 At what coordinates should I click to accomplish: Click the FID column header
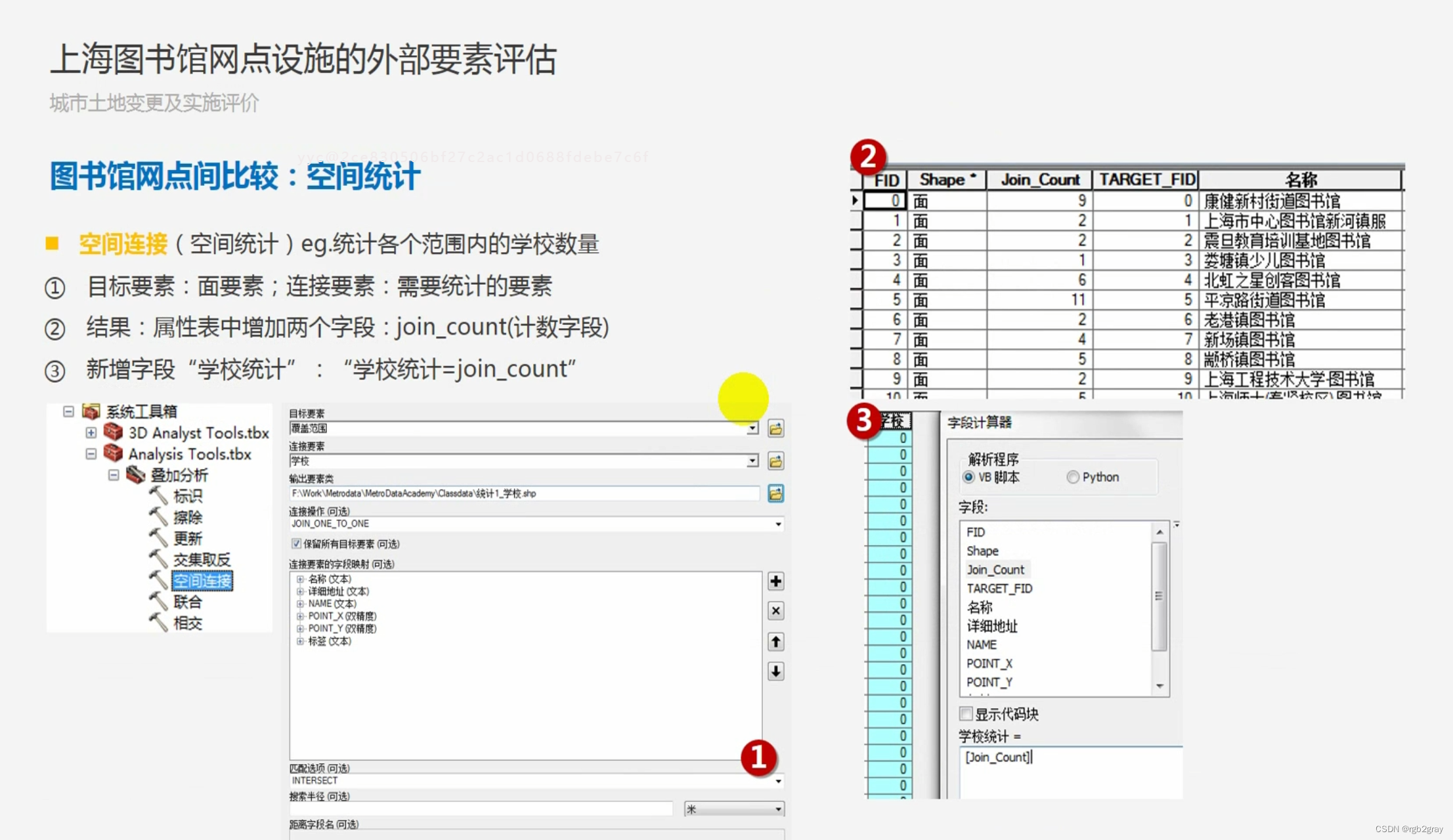[x=885, y=180]
